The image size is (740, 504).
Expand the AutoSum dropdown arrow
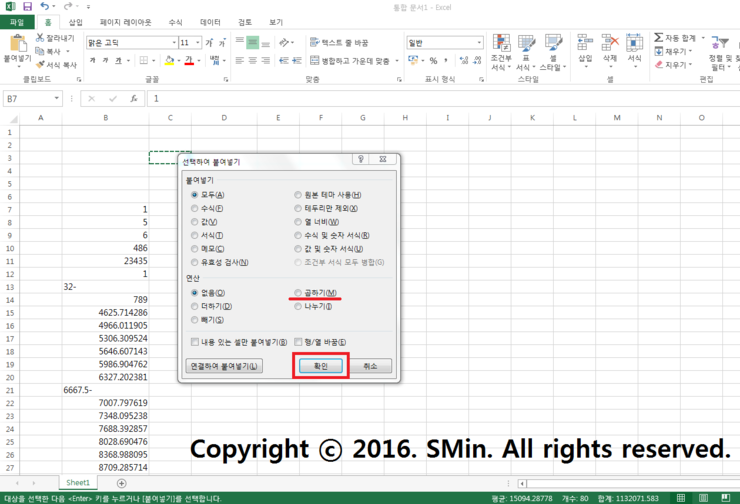pyautogui.click(x=703, y=38)
